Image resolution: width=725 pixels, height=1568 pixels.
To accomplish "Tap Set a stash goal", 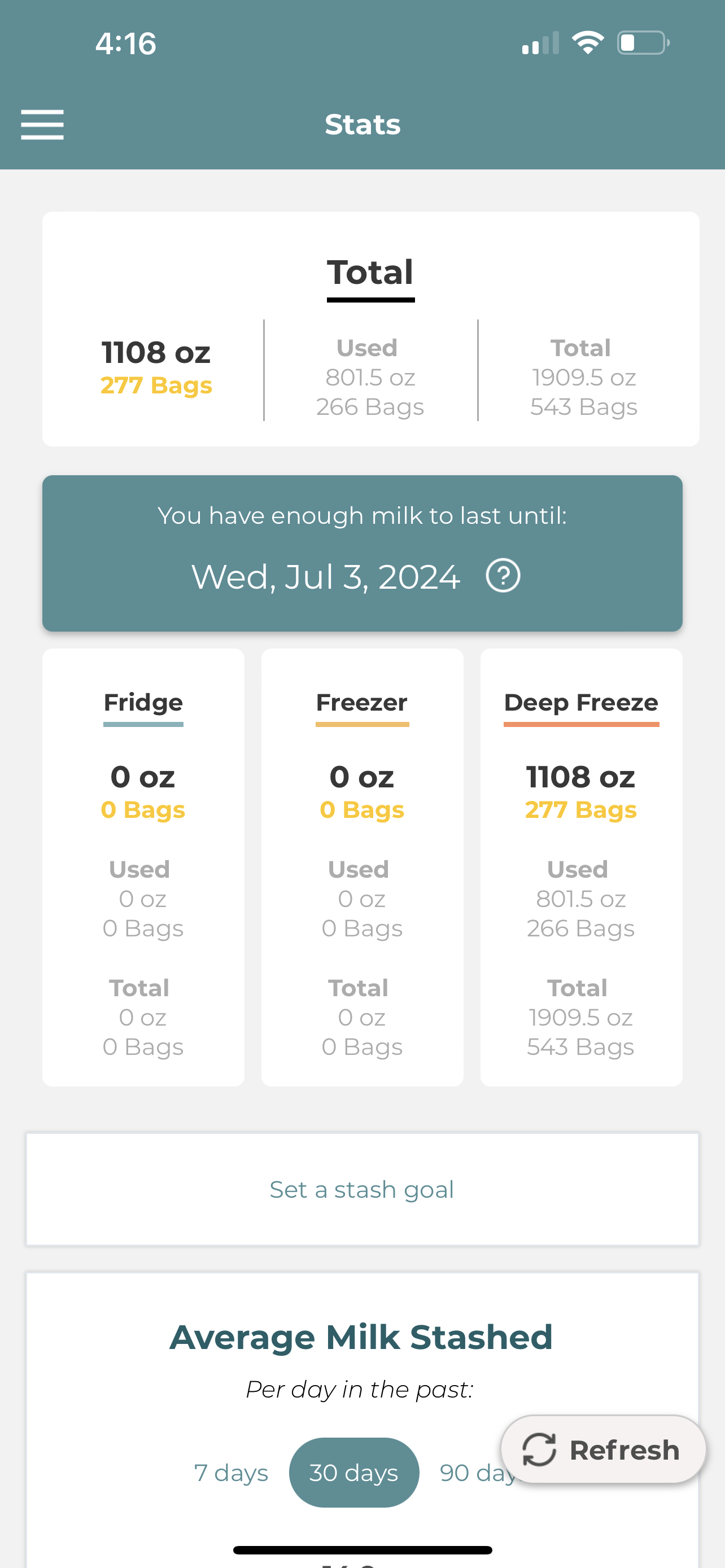I will [362, 1189].
